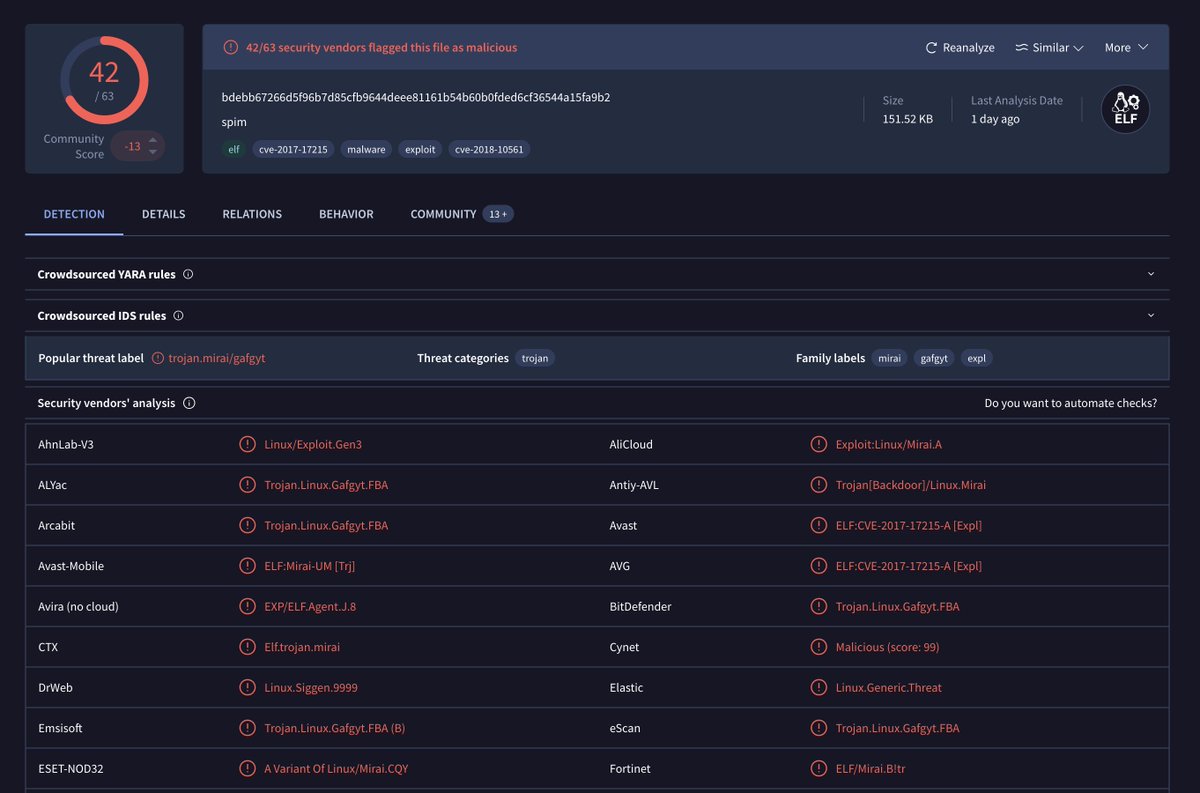Viewport: 1200px width, 793px height.
Task: Click the alert icon in the DrWeb row
Action: coord(247,687)
